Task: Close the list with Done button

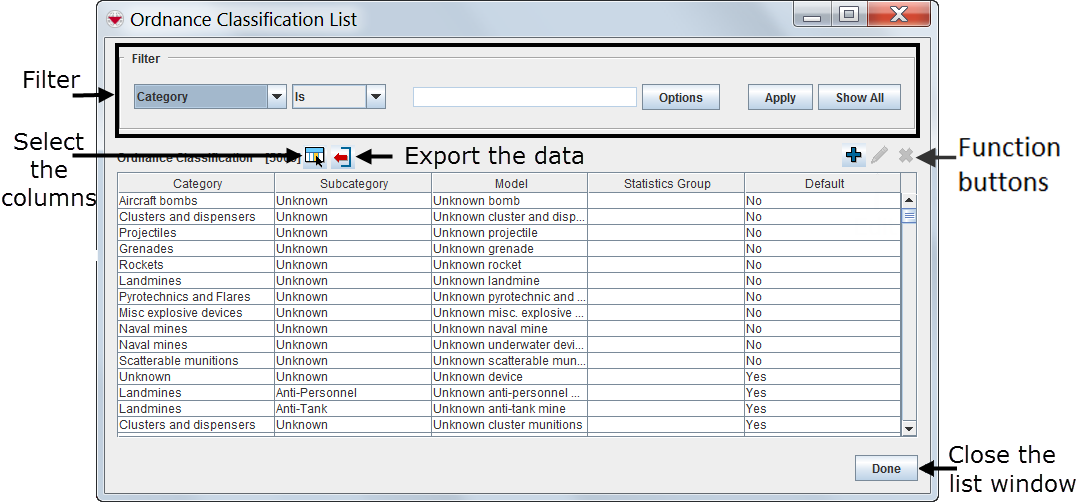Action: [885, 468]
